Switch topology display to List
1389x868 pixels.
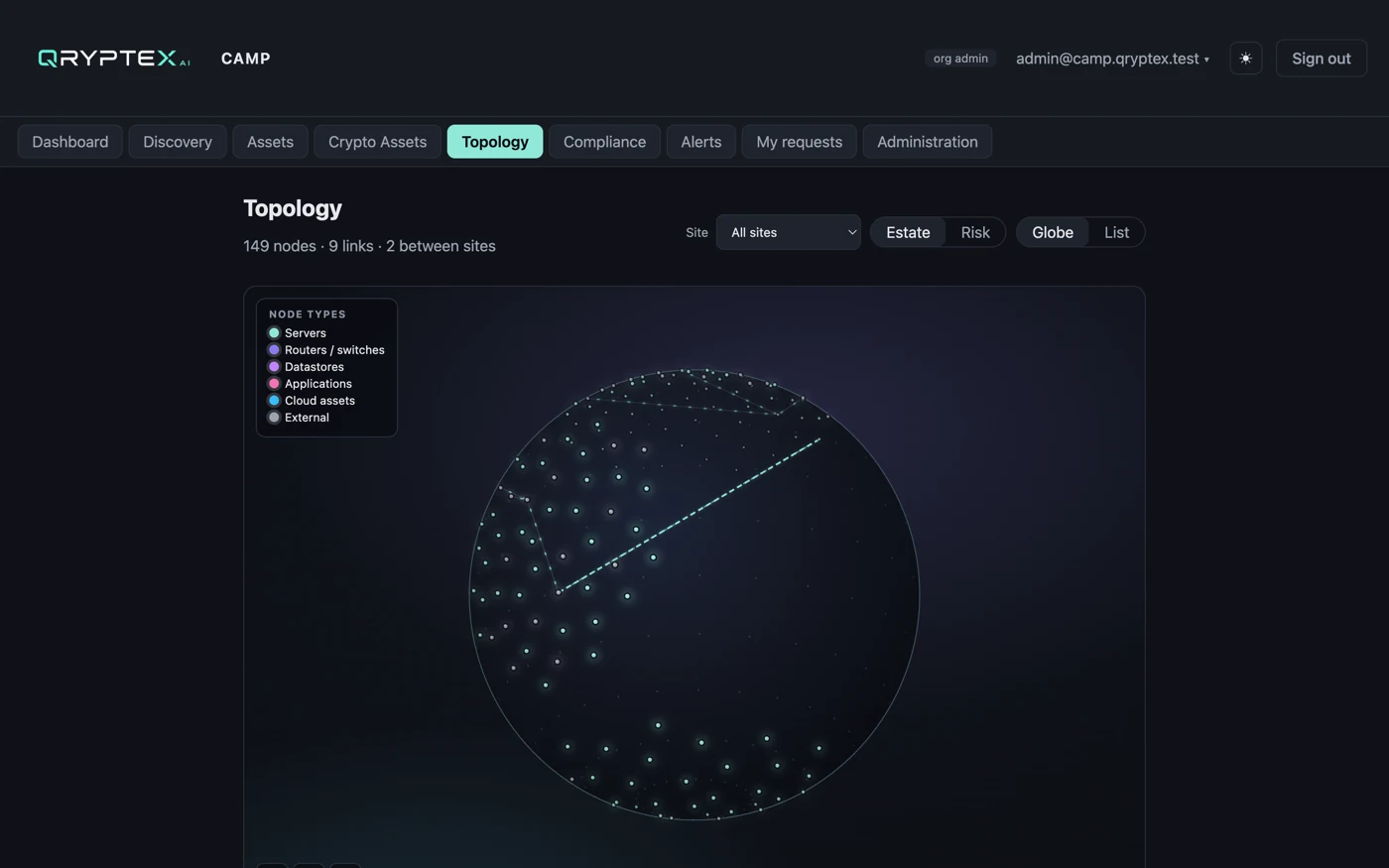point(1116,232)
